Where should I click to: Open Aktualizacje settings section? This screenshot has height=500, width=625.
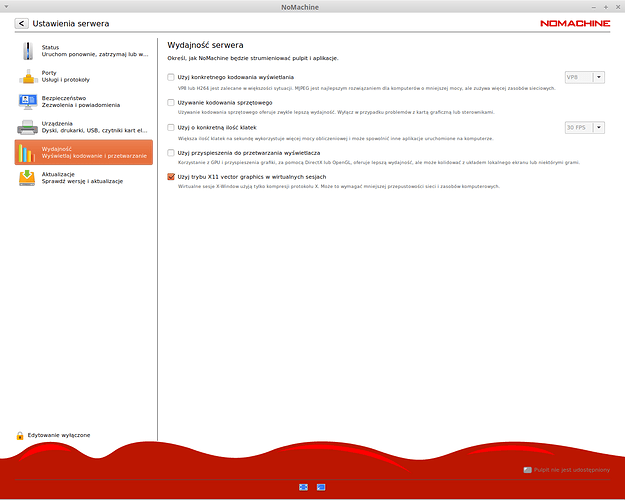point(84,178)
